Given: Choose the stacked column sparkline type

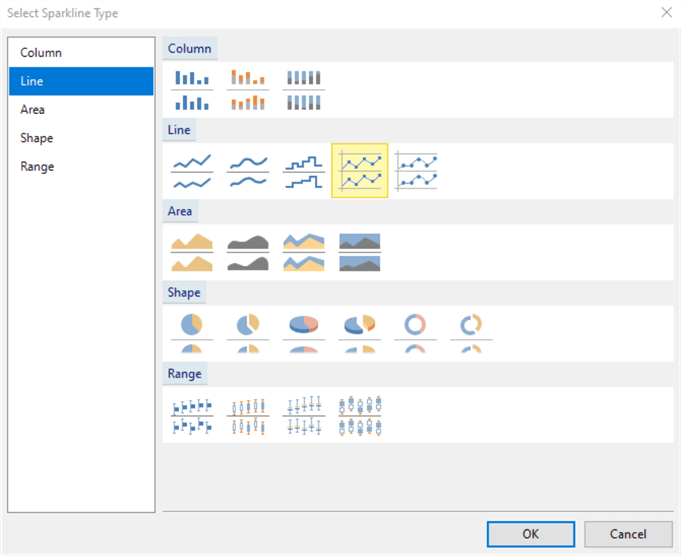Looking at the screenshot, I should (x=247, y=89).
